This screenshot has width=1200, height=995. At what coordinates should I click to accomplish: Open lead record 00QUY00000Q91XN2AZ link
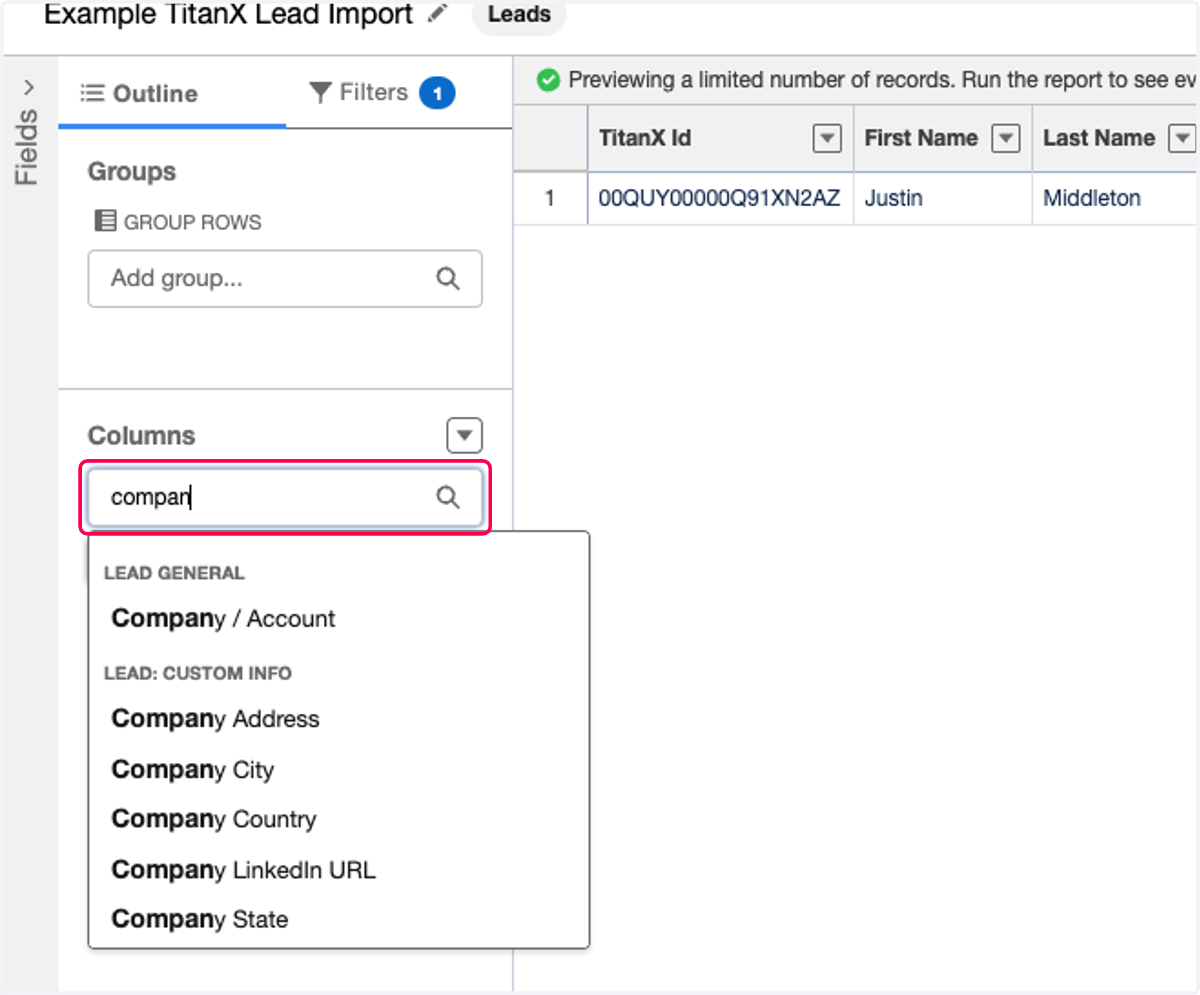720,198
